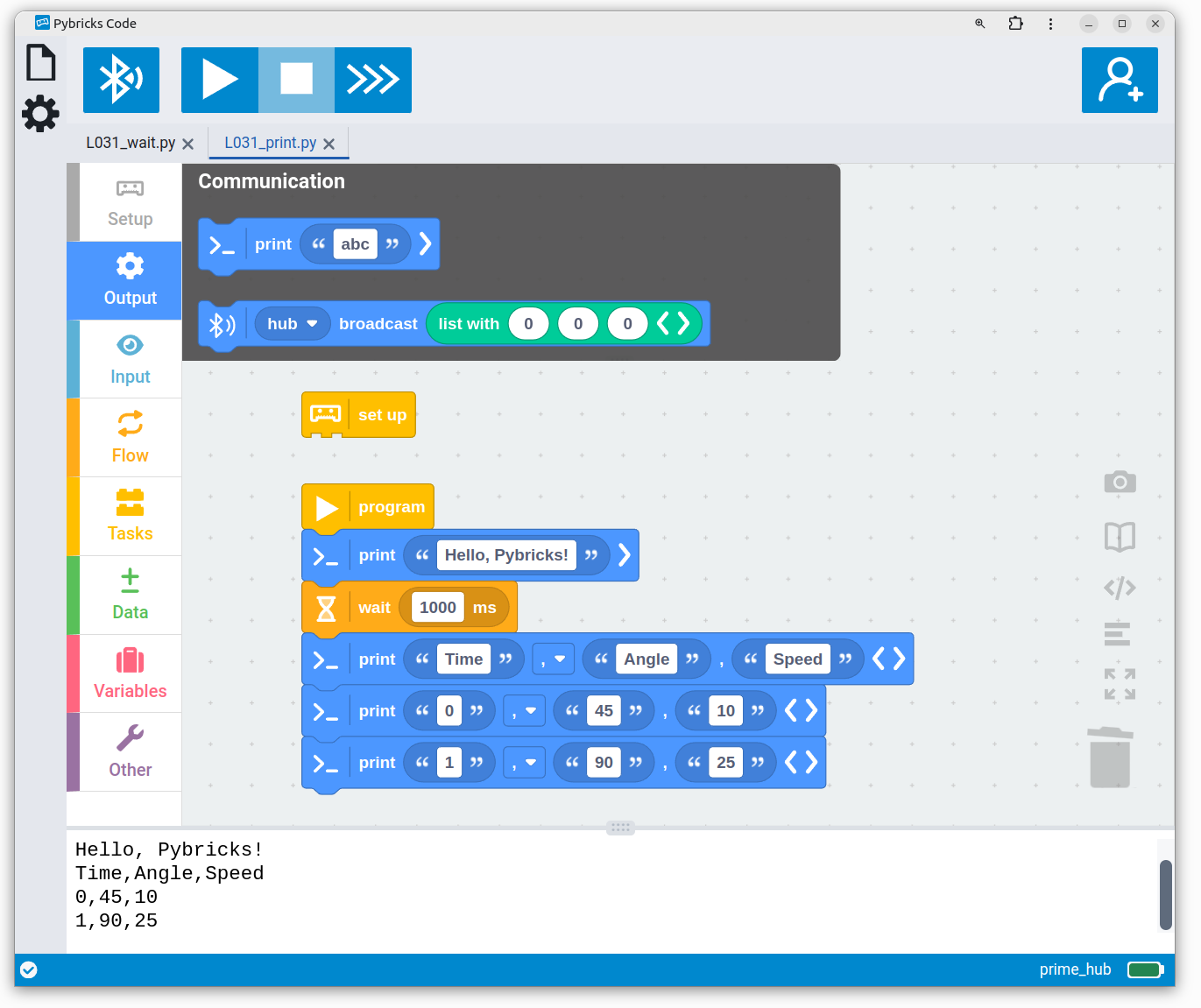
Task: Select the program start block
Action: 368,506
